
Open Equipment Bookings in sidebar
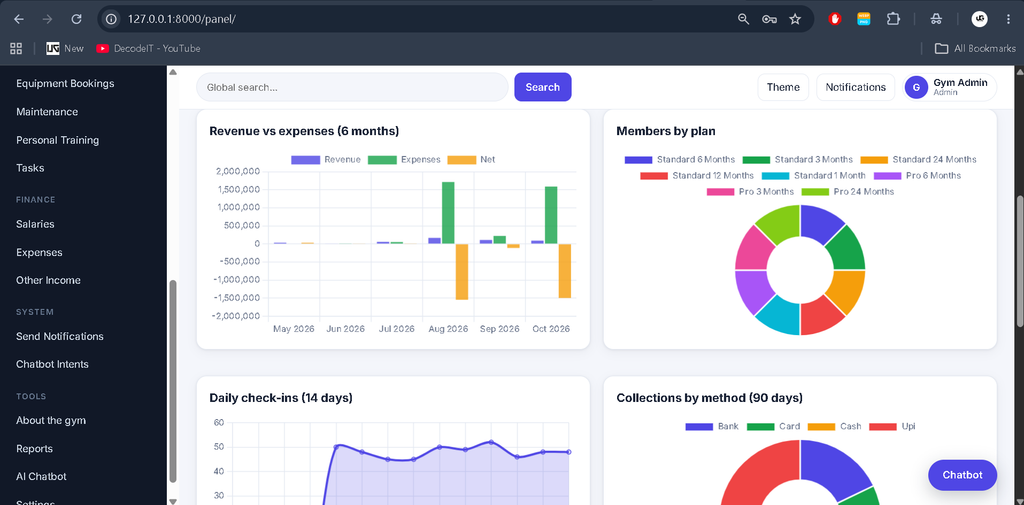pos(65,84)
